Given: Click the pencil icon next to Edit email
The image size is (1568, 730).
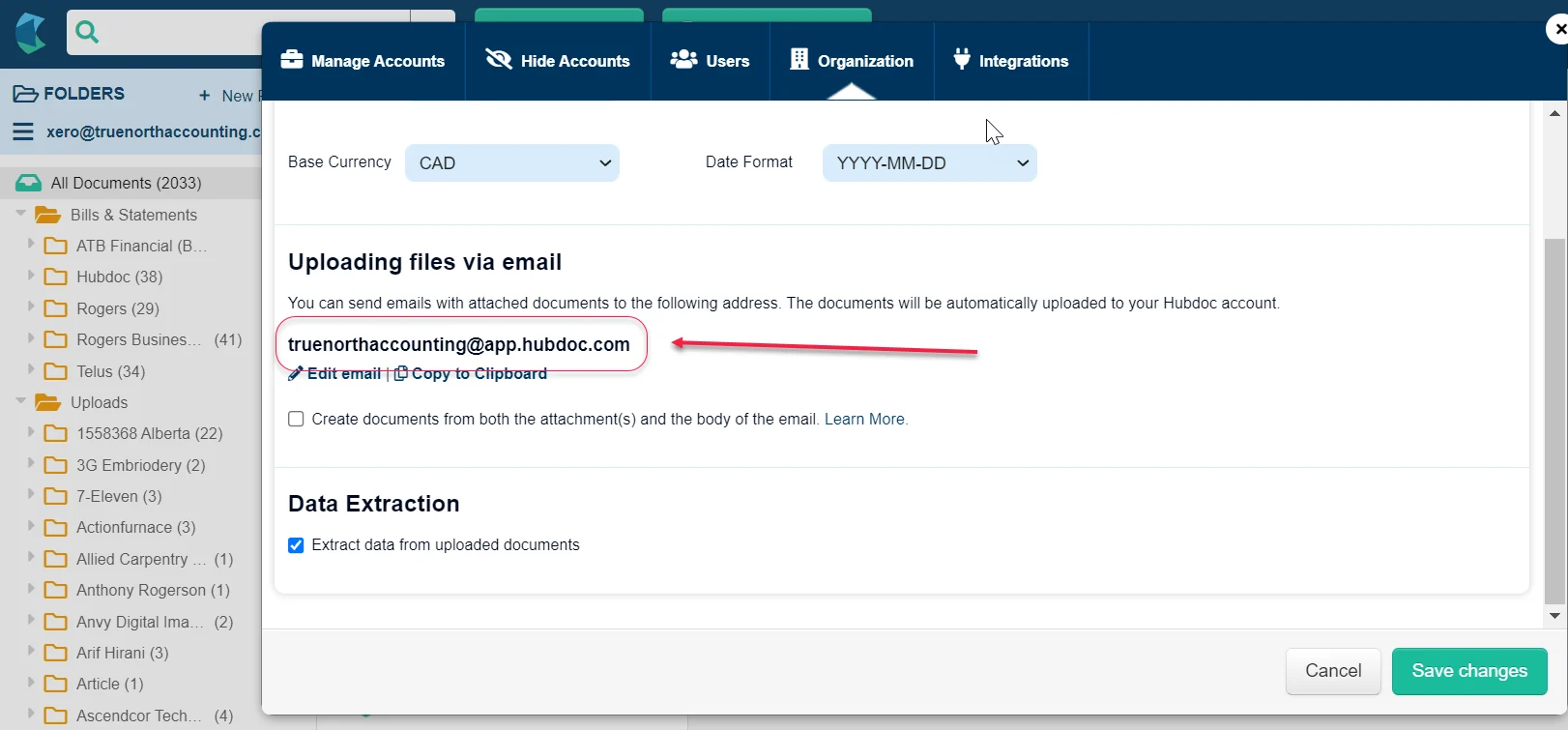Looking at the screenshot, I should tap(296, 374).
